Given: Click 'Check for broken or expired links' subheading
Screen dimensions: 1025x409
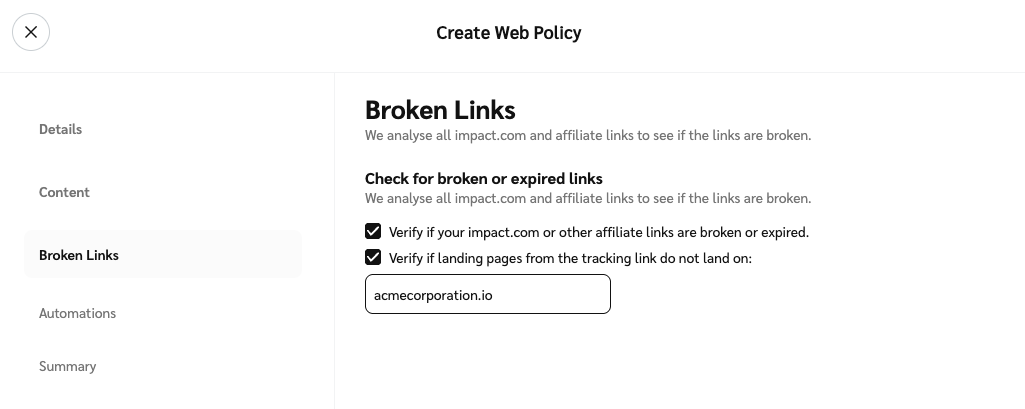Looking at the screenshot, I should pos(483,179).
